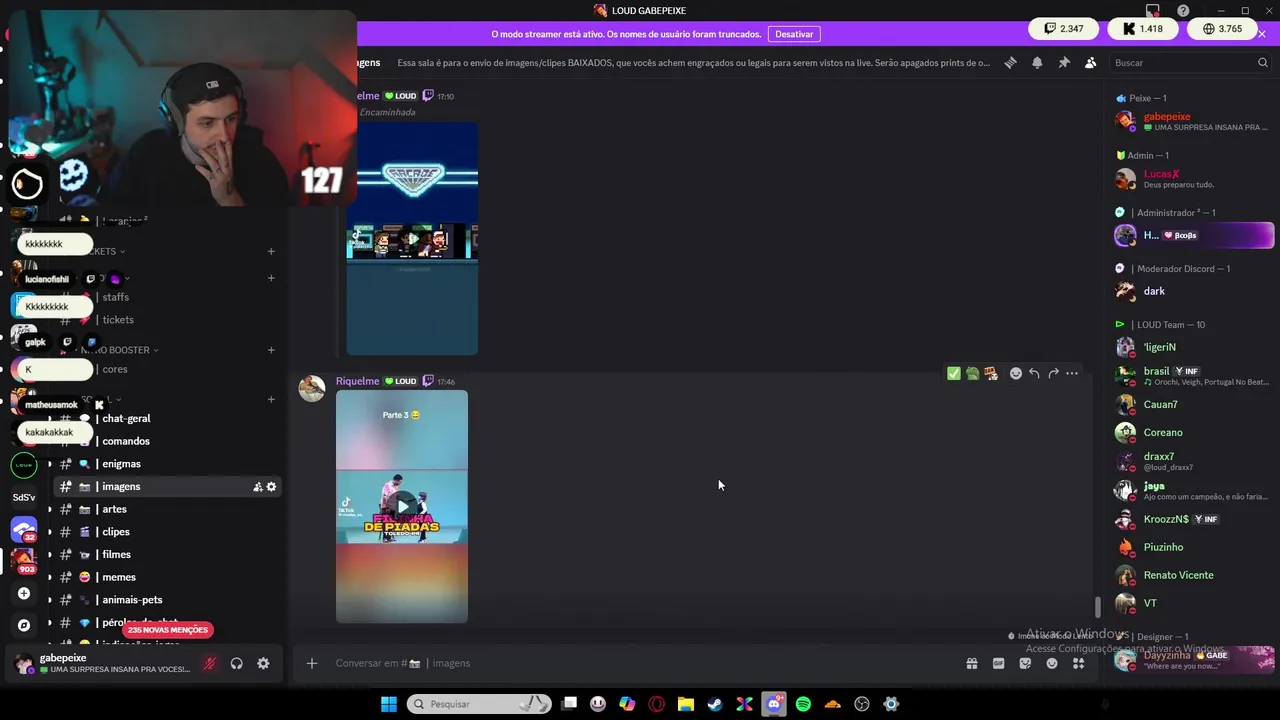Open member Piuzinho in member list
The width and height of the screenshot is (1280, 720).
pos(1194,547)
